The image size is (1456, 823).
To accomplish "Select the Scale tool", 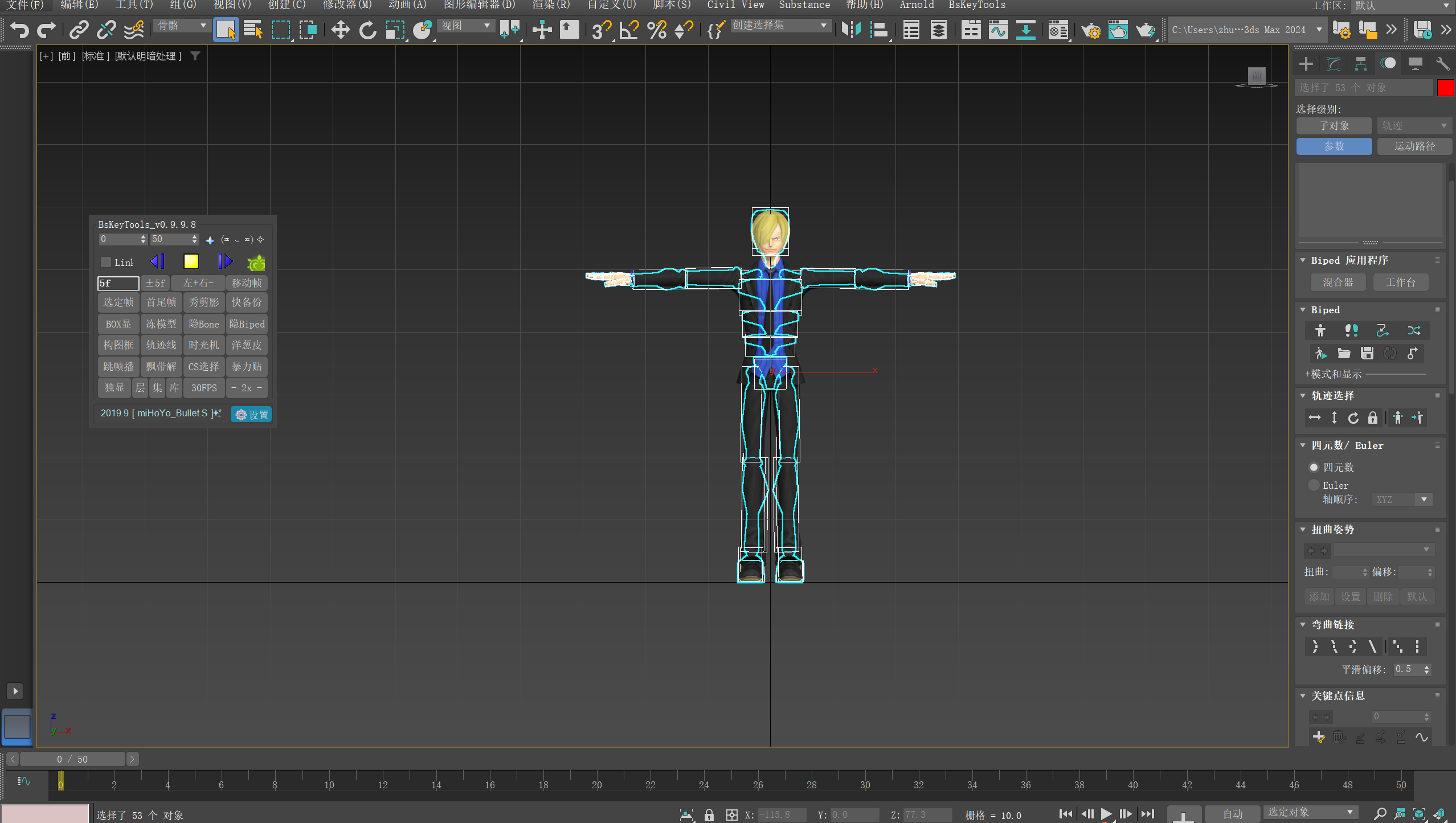I will coord(395,29).
